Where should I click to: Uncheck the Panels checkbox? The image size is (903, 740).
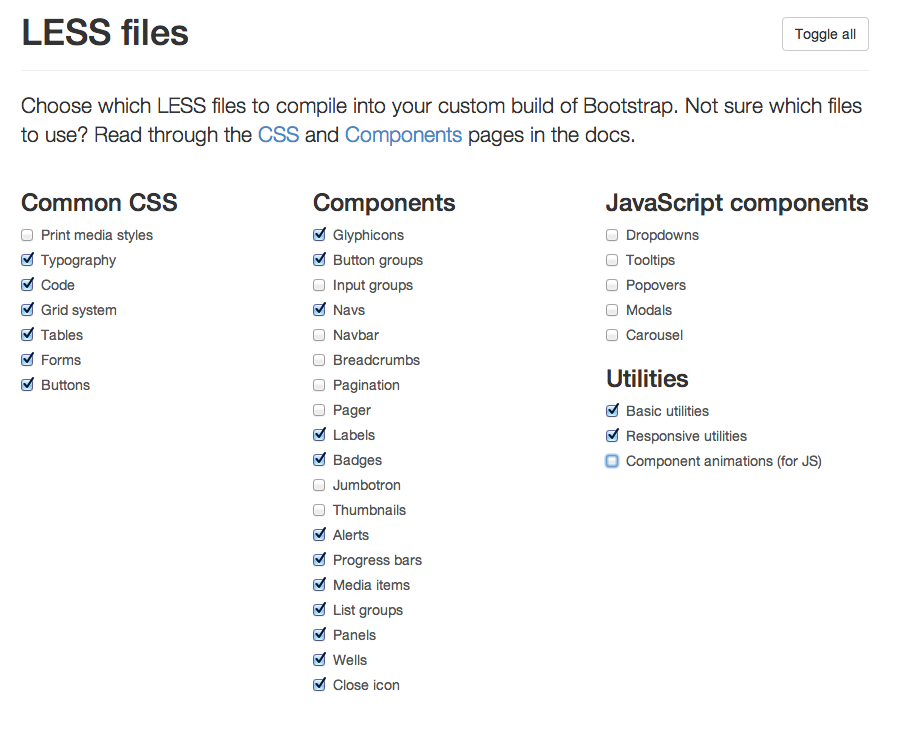coord(319,635)
